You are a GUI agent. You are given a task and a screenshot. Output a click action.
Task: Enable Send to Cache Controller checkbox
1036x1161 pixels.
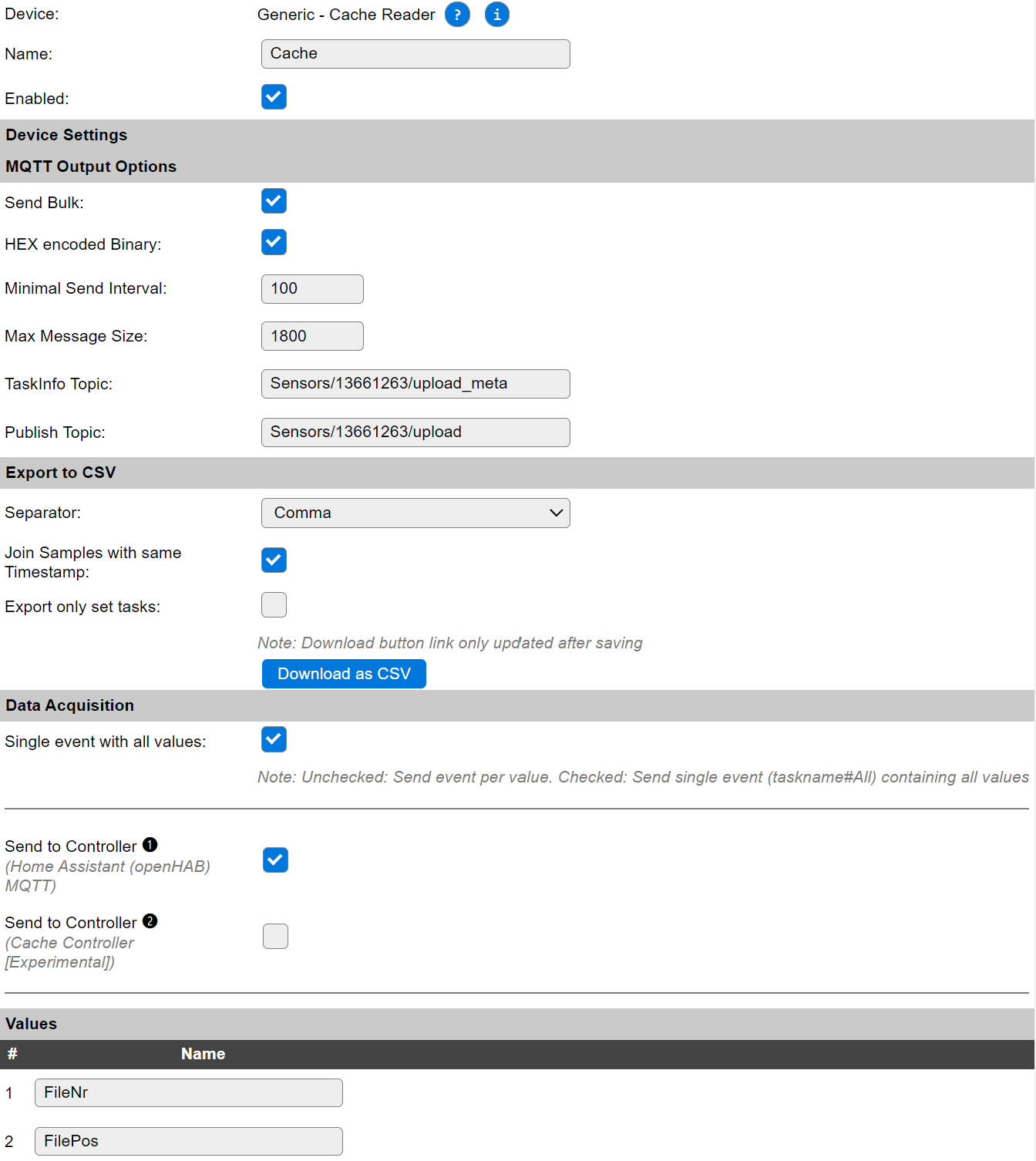point(275,937)
